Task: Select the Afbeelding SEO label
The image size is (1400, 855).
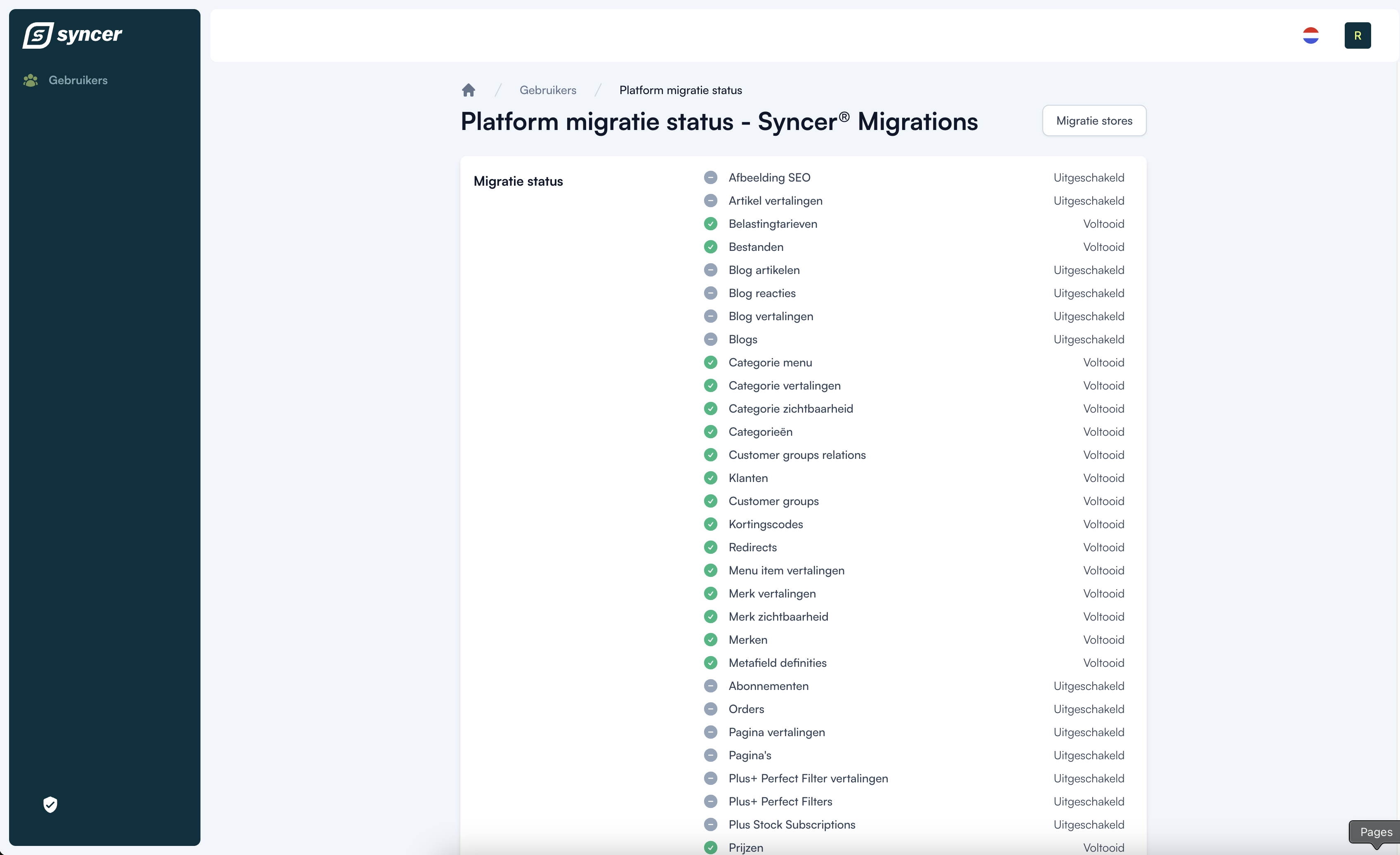Action: pos(769,177)
